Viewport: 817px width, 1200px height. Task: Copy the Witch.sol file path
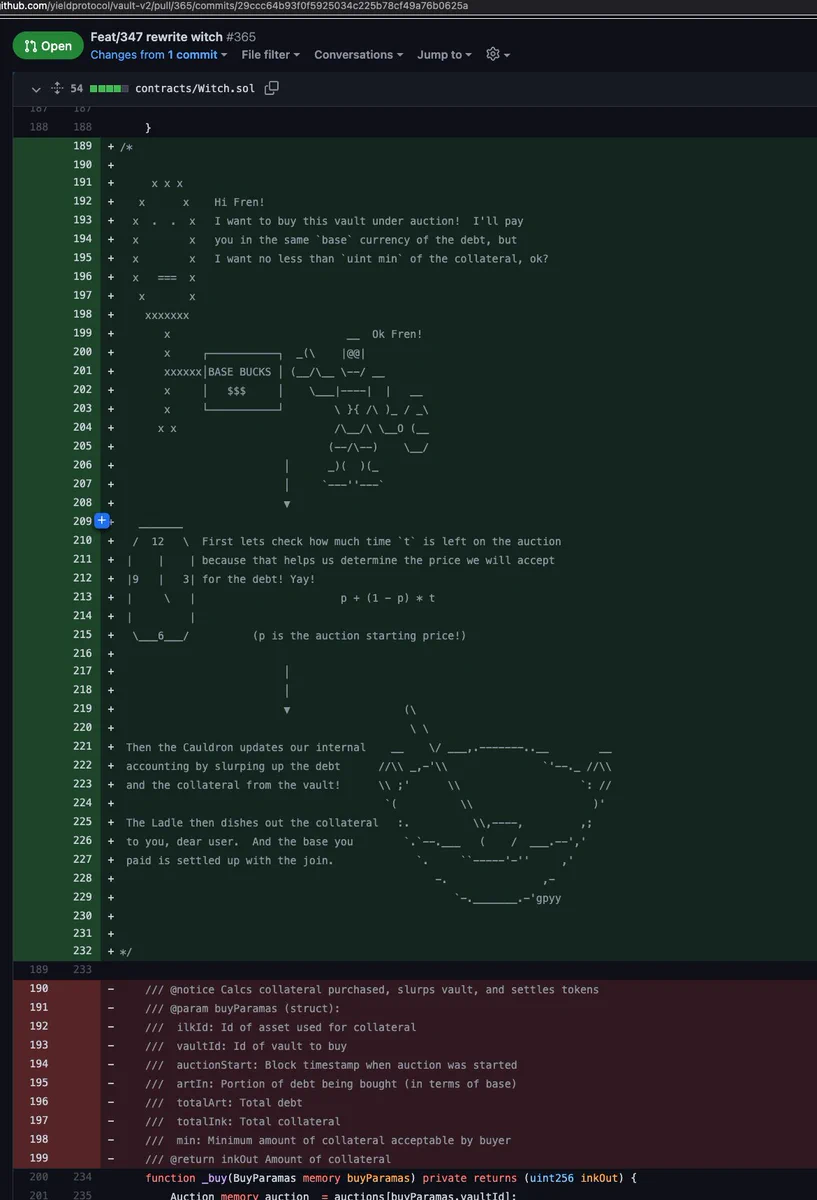tap(272, 88)
